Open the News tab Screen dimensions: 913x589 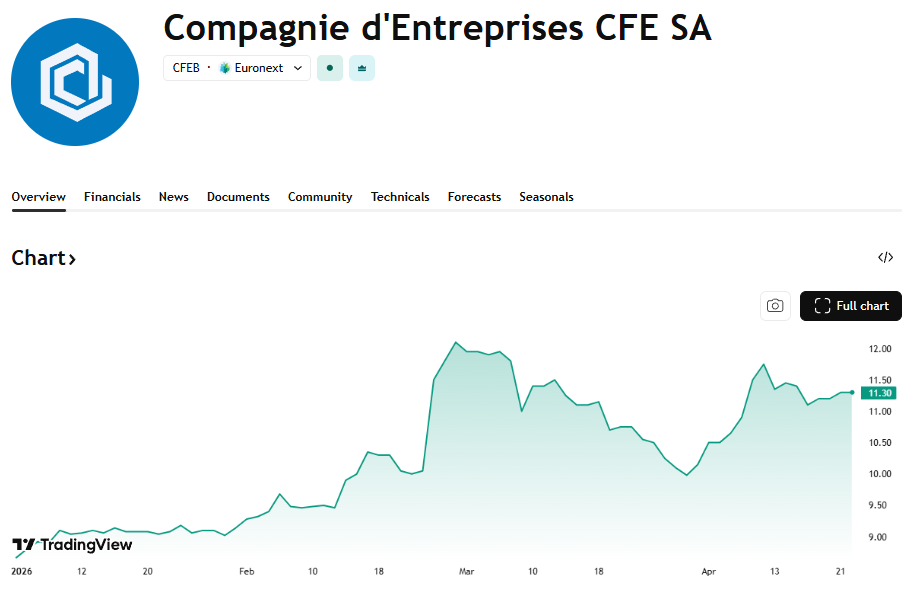pos(174,197)
